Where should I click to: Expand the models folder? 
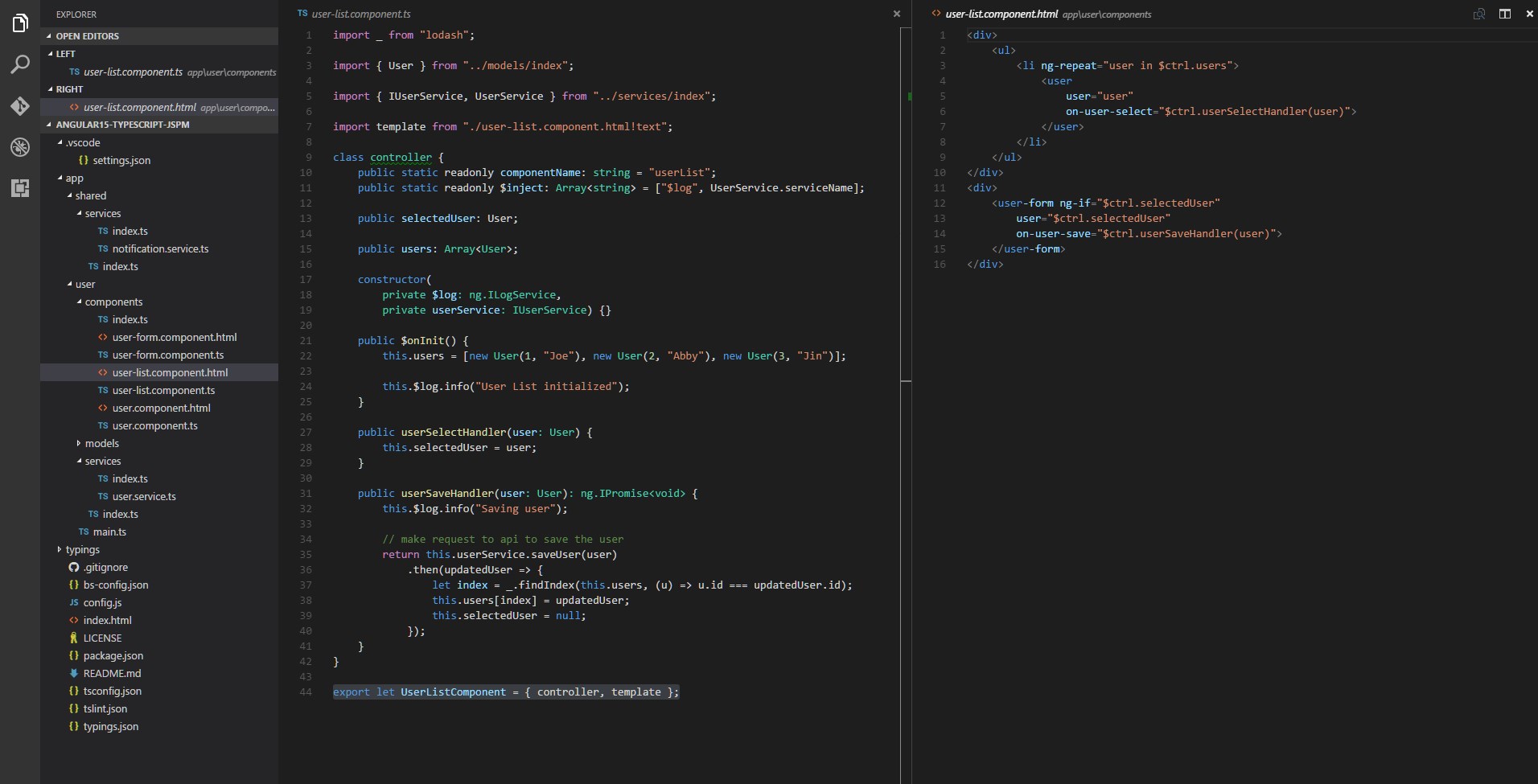[79, 443]
